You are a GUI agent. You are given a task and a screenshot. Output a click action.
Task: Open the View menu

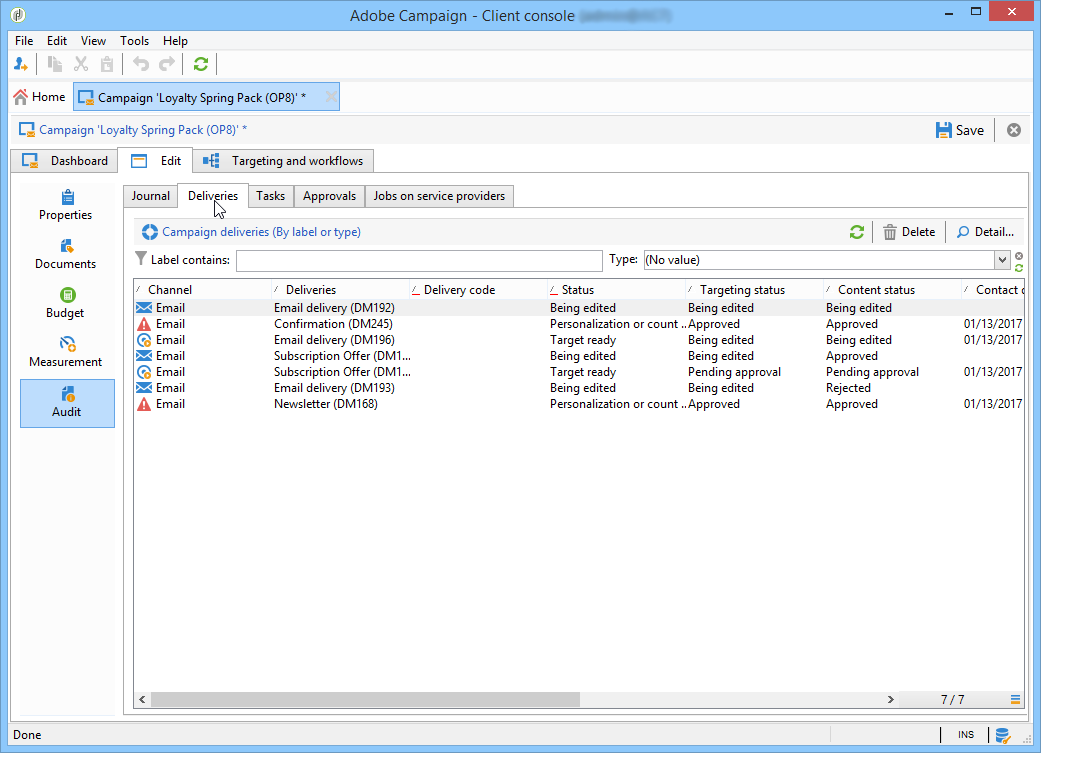point(93,41)
